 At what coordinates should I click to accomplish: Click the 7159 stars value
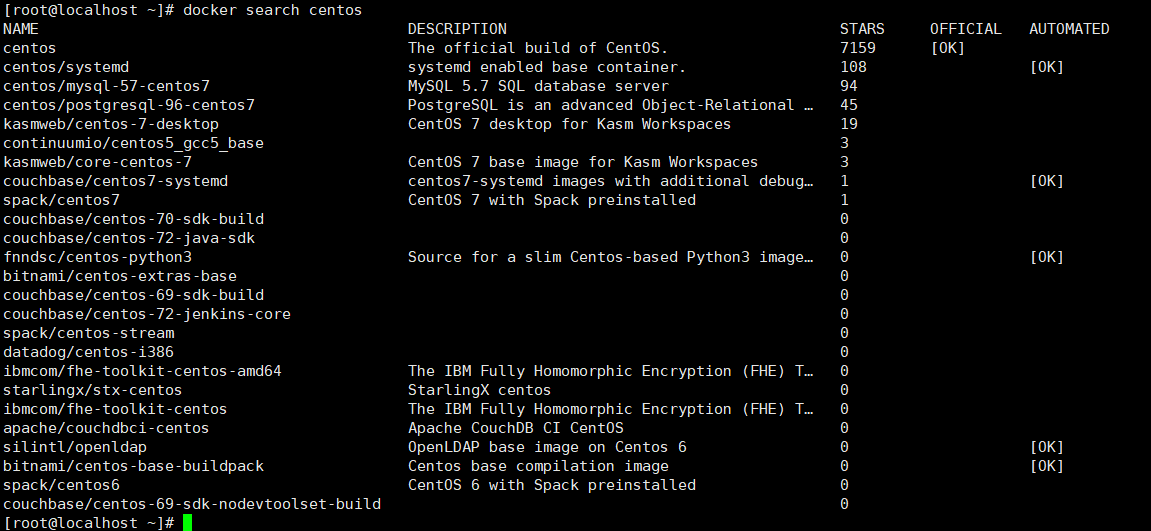[x=857, y=48]
